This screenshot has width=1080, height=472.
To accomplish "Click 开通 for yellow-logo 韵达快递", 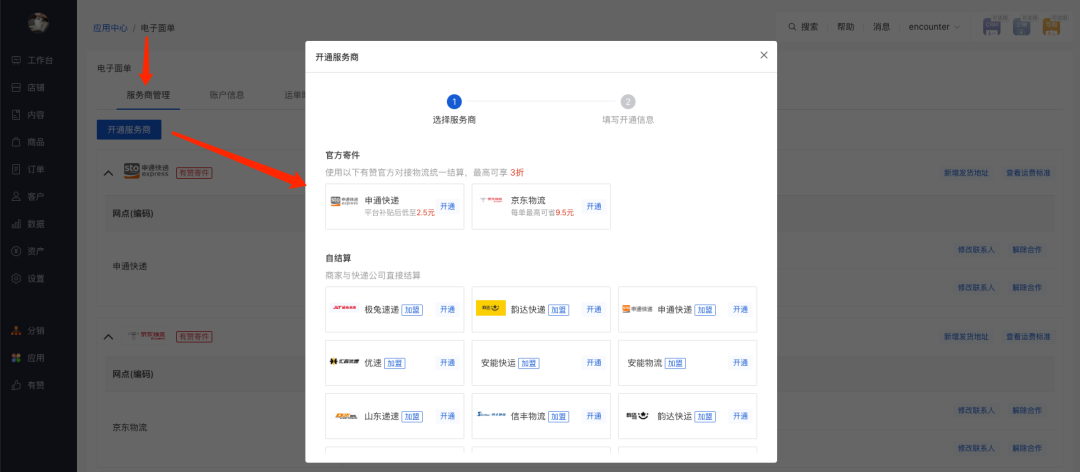I will [594, 309].
